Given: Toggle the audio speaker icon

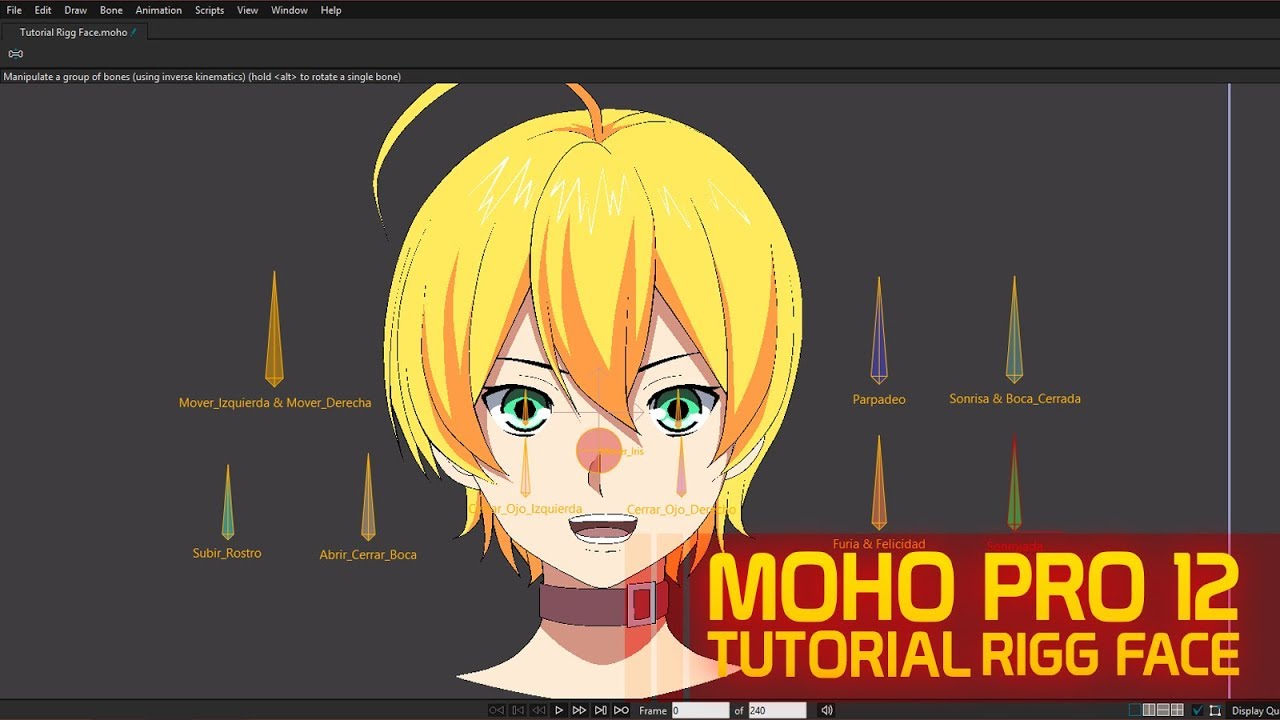Looking at the screenshot, I should pyautogui.click(x=827, y=711).
